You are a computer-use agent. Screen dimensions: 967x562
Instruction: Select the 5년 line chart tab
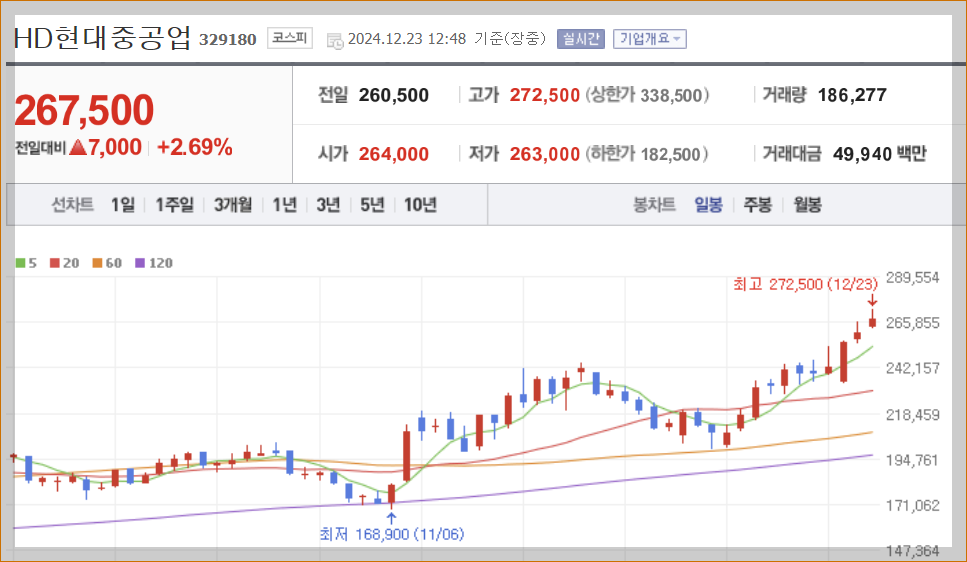(372, 205)
